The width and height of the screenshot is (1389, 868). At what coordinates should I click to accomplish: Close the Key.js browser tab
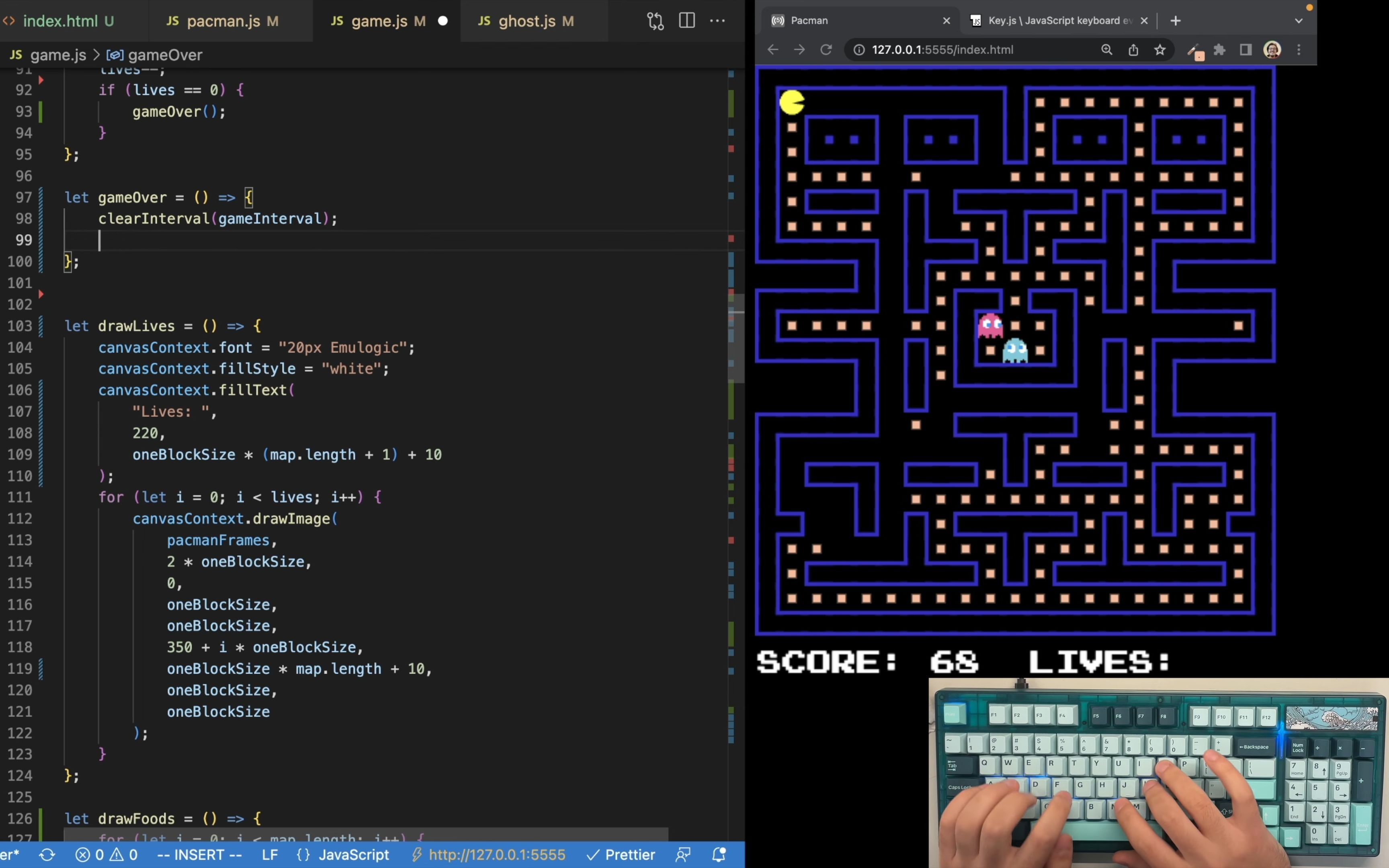pyautogui.click(x=1144, y=20)
